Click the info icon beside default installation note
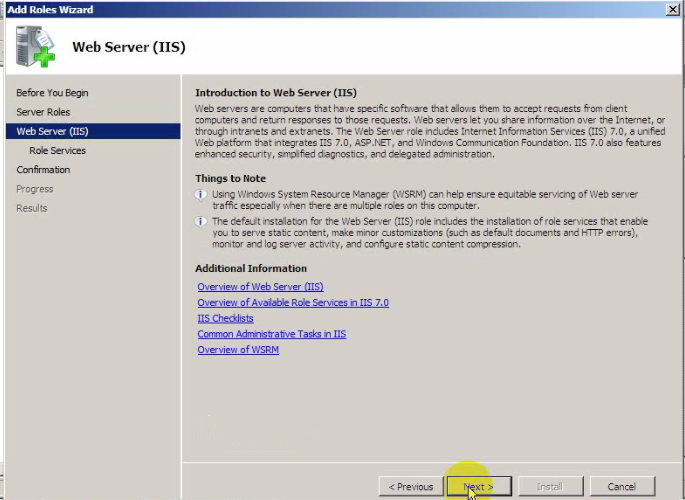Image resolution: width=685 pixels, height=500 pixels. (201, 222)
